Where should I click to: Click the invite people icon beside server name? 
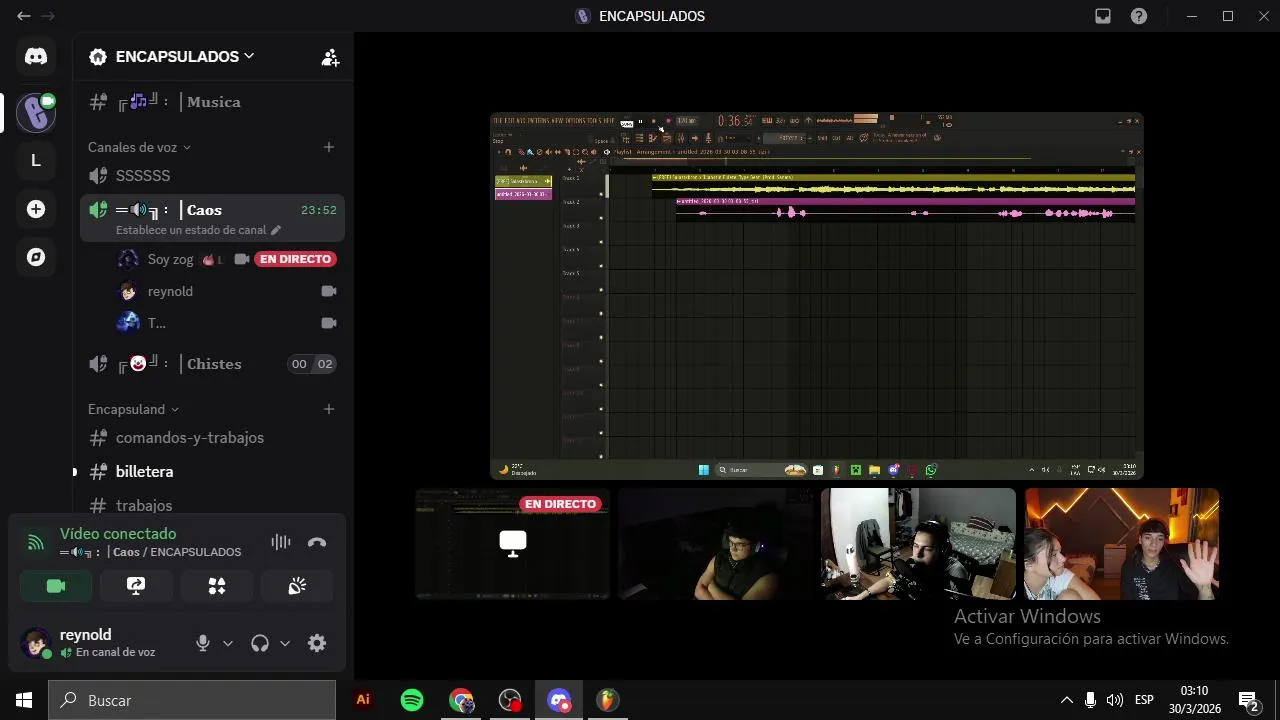click(330, 57)
